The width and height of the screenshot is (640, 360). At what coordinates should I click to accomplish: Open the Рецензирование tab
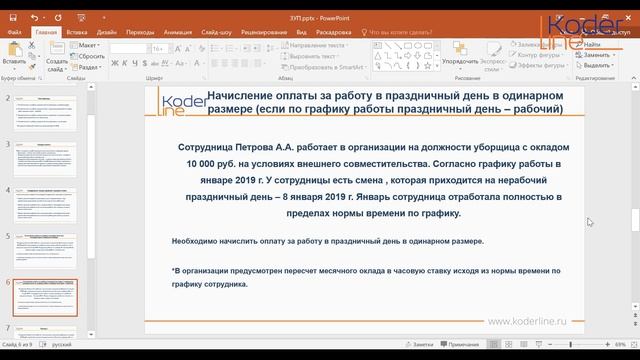point(264,32)
